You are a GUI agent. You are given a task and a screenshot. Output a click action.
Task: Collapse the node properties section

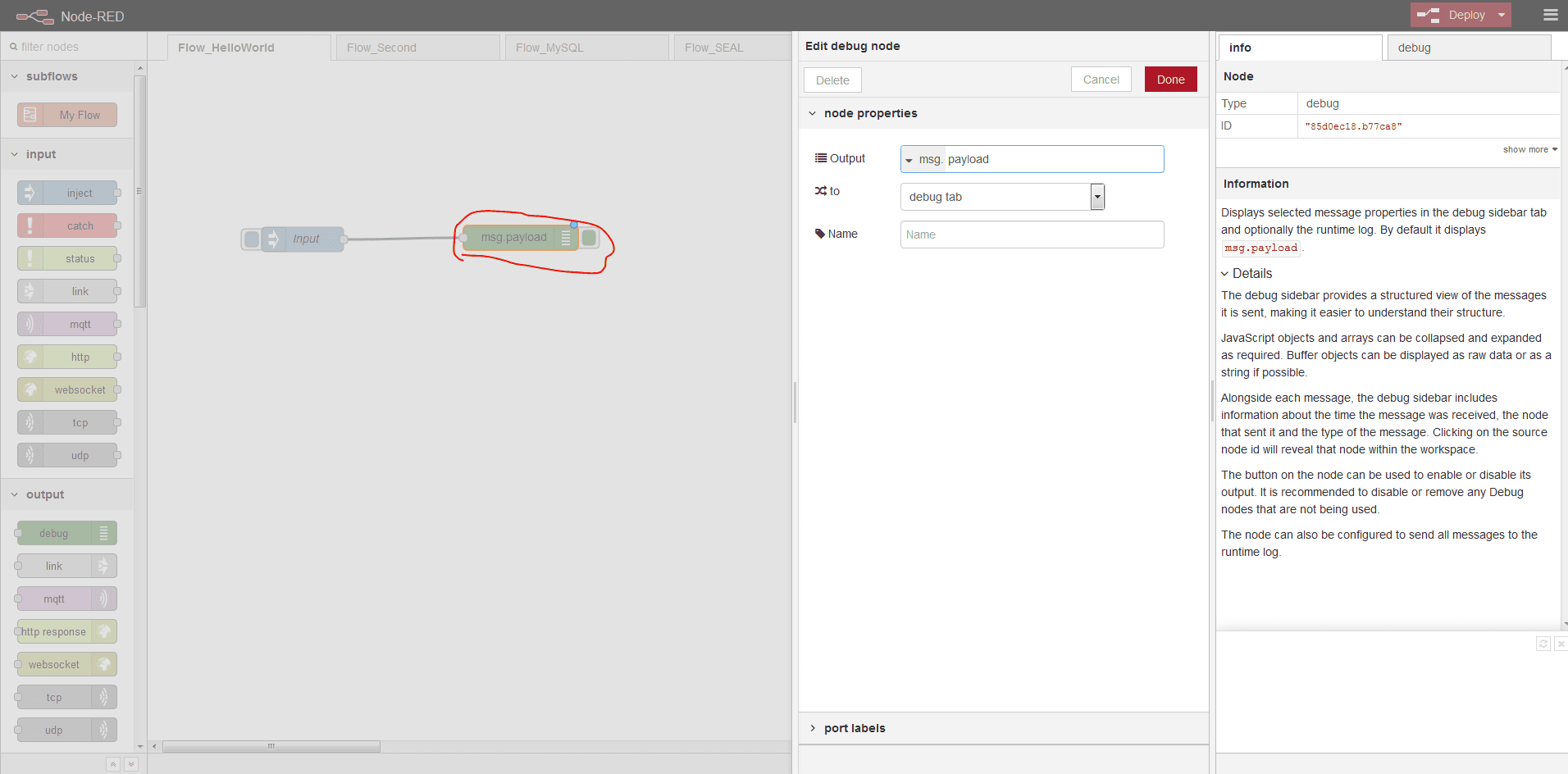[x=869, y=113]
